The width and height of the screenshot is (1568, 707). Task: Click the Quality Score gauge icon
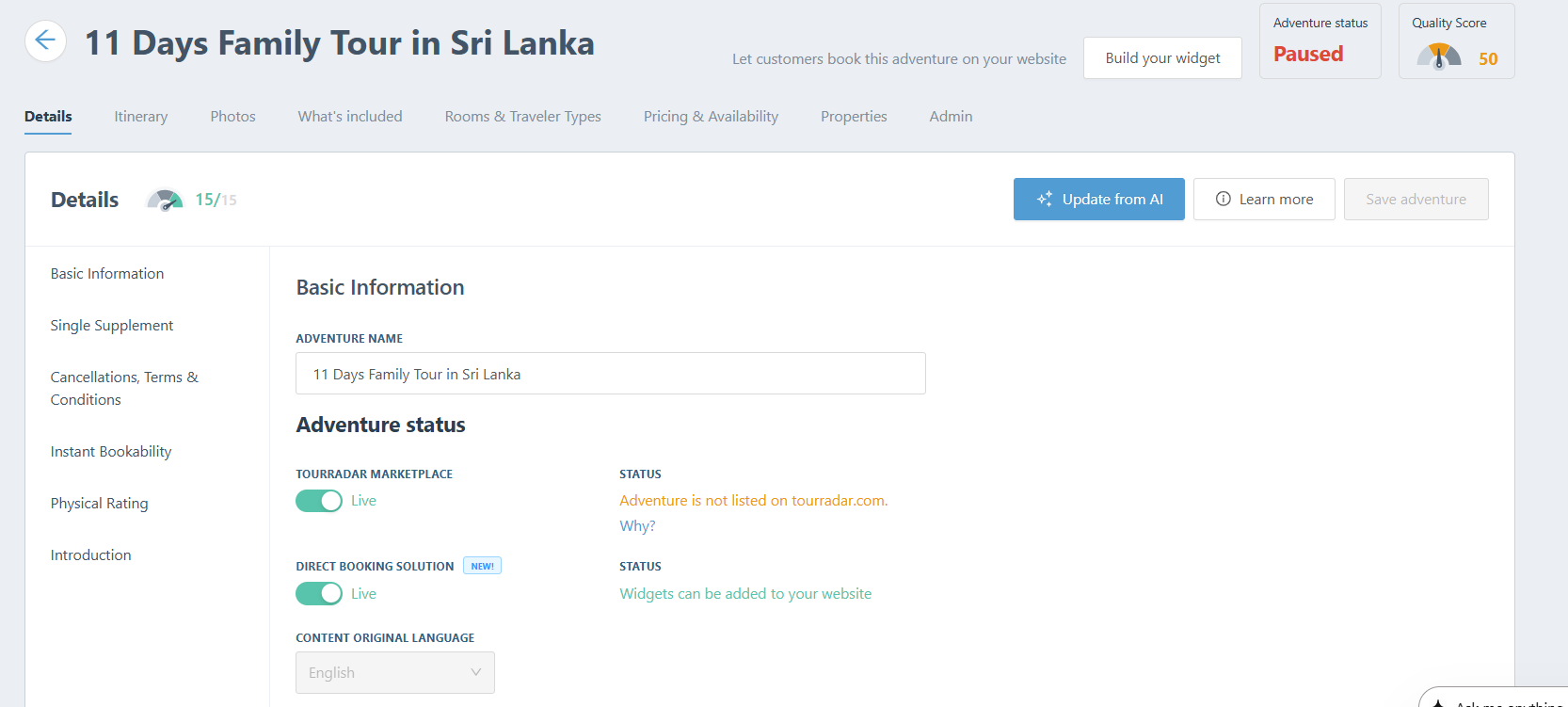click(1438, 57)
